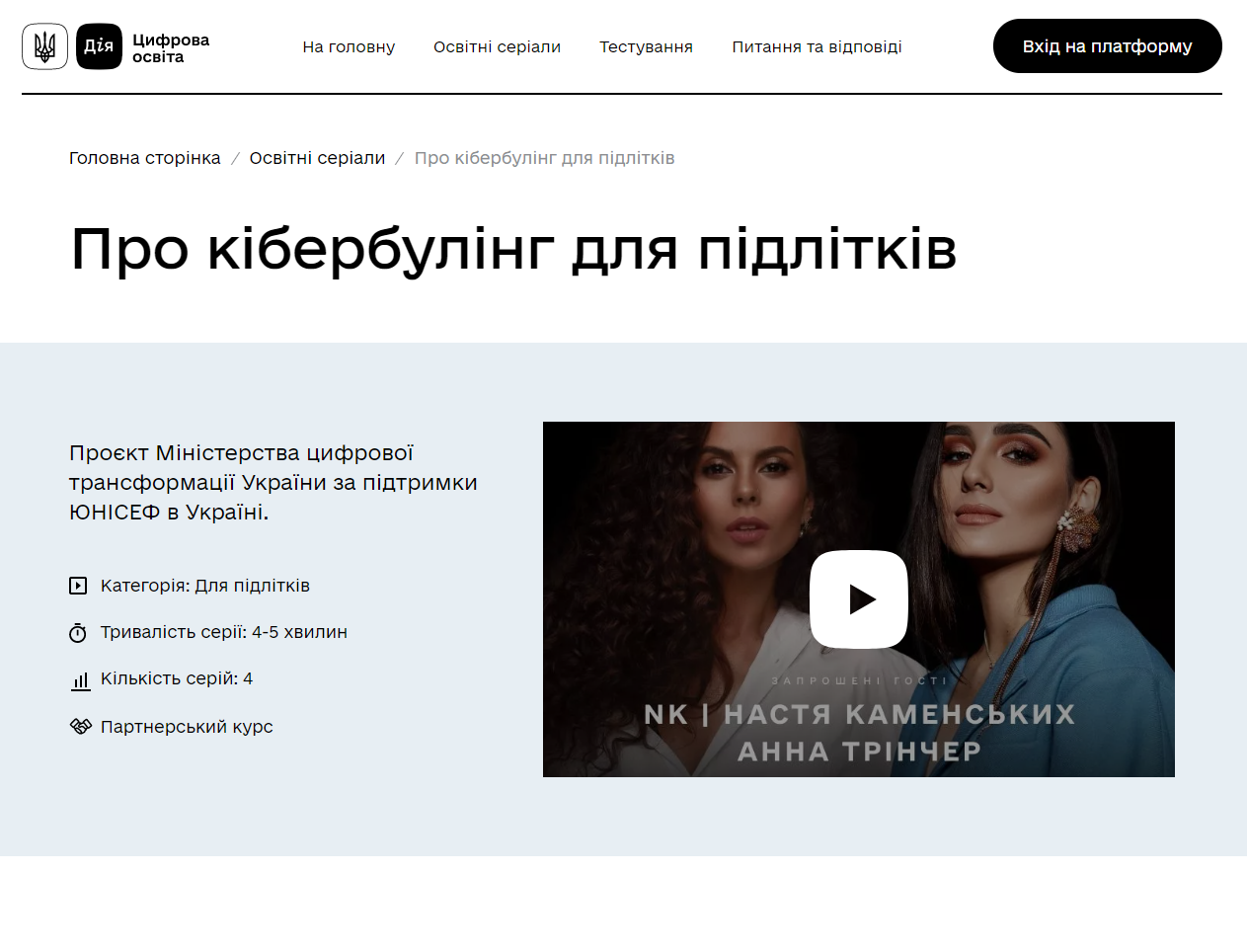Play the video with the white play button
This screenshot has height=952, width=1247.
859,599
